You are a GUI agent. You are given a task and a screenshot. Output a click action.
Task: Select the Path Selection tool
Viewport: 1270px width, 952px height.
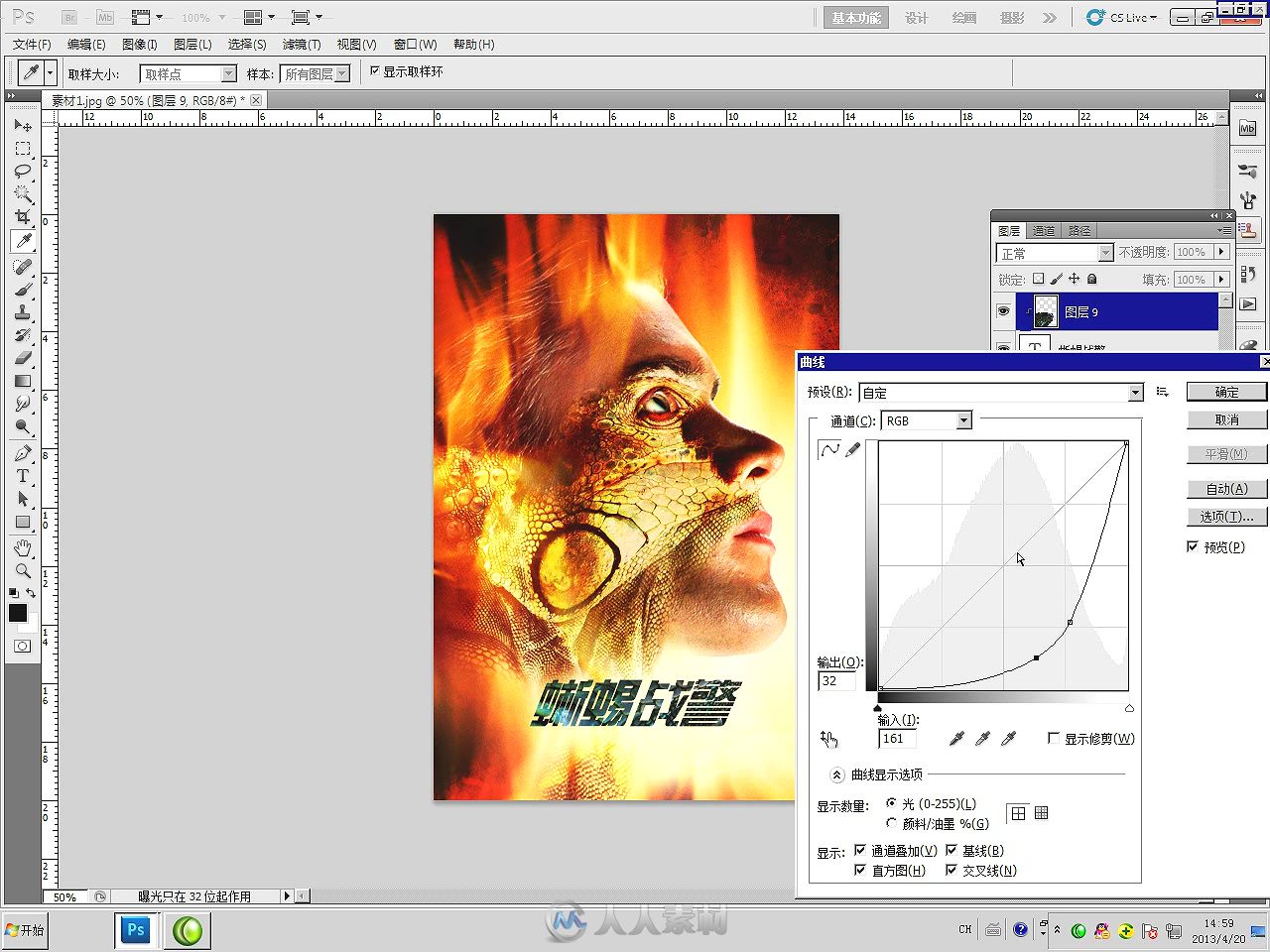point(23,499)
